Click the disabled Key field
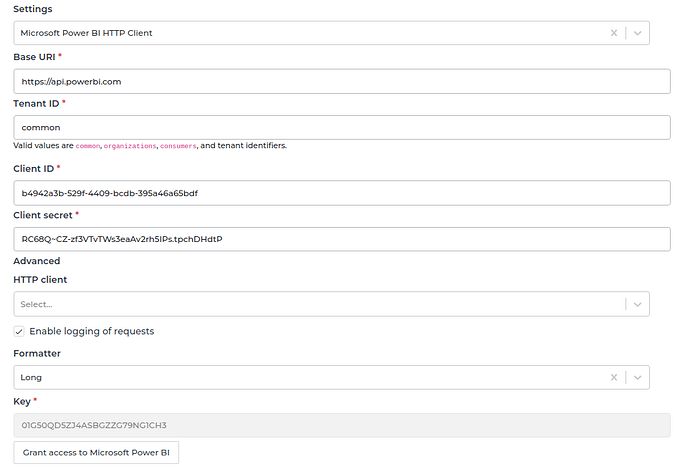Image resolution: width=690 pixels, height=469 pixels. (342, 425)
